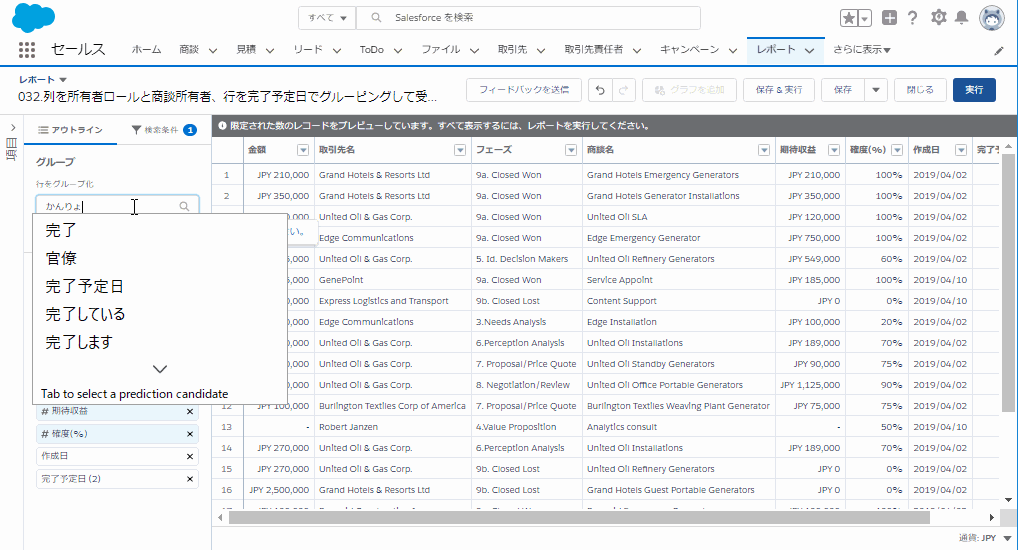Click the group rows search field
1018x550 pixels.
(117, 206)
